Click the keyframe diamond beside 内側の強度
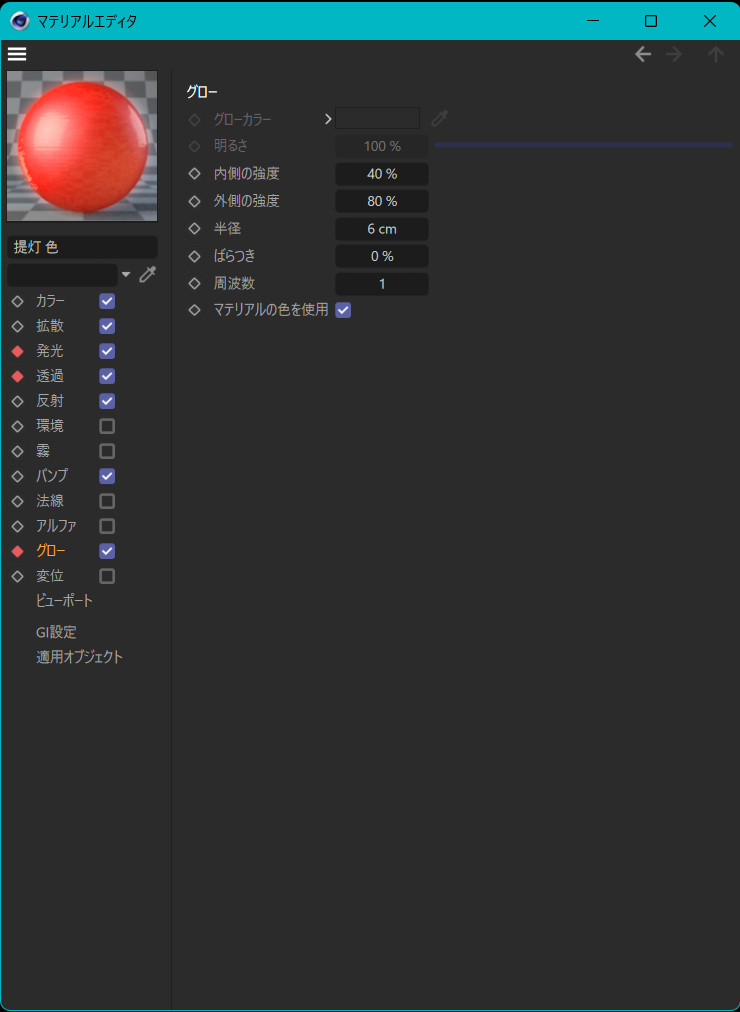 coord(195,174)
